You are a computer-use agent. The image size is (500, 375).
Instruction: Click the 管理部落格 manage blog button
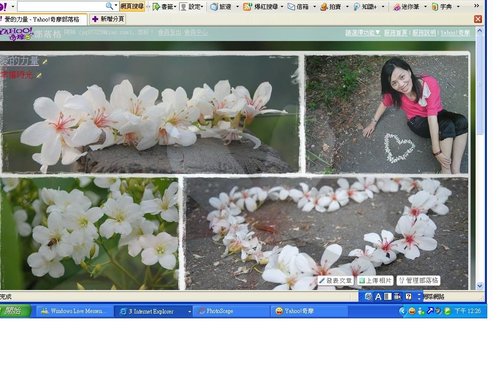[x=419, y=281]
